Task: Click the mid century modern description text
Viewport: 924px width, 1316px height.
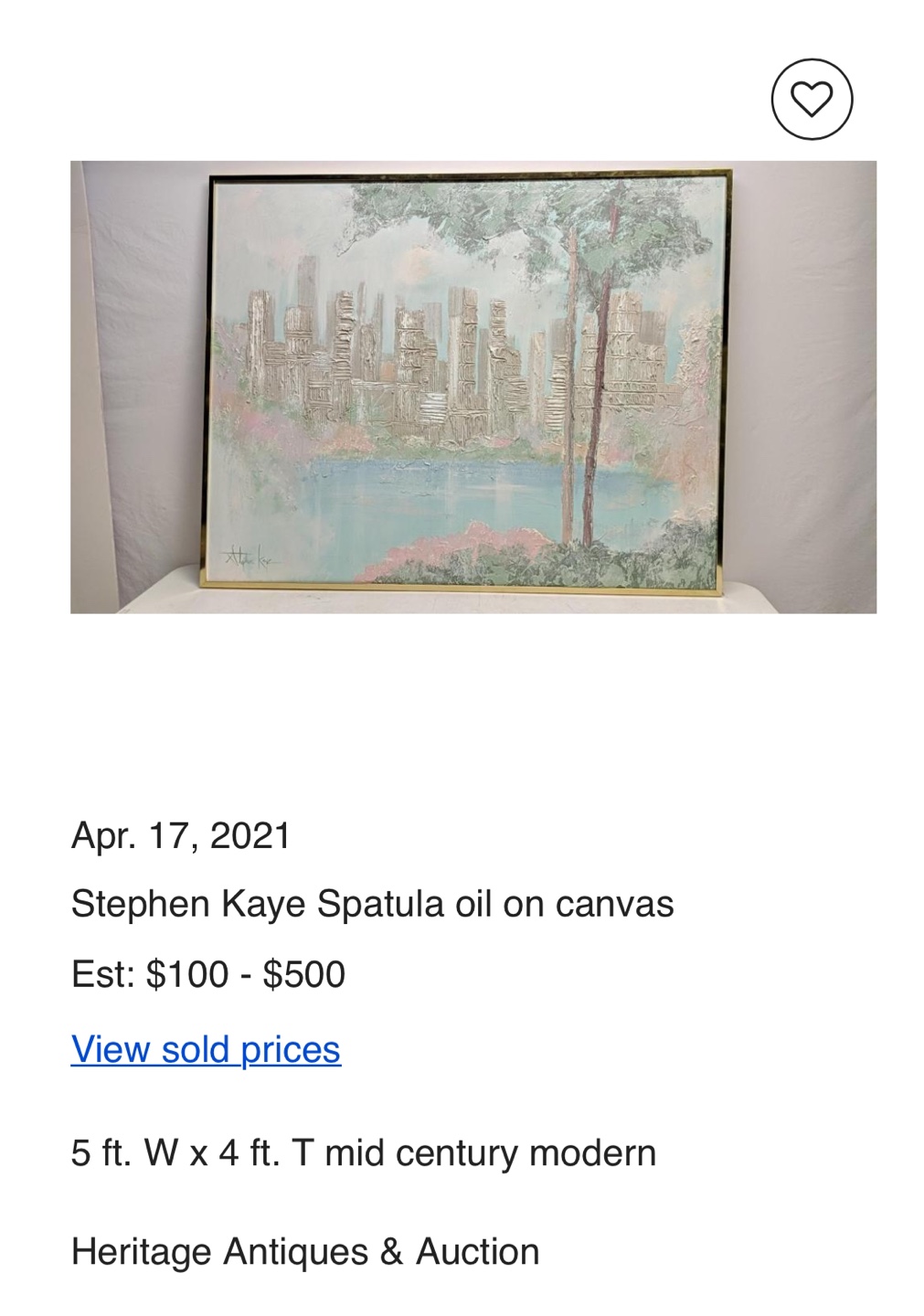Action: coord(490,1152)
